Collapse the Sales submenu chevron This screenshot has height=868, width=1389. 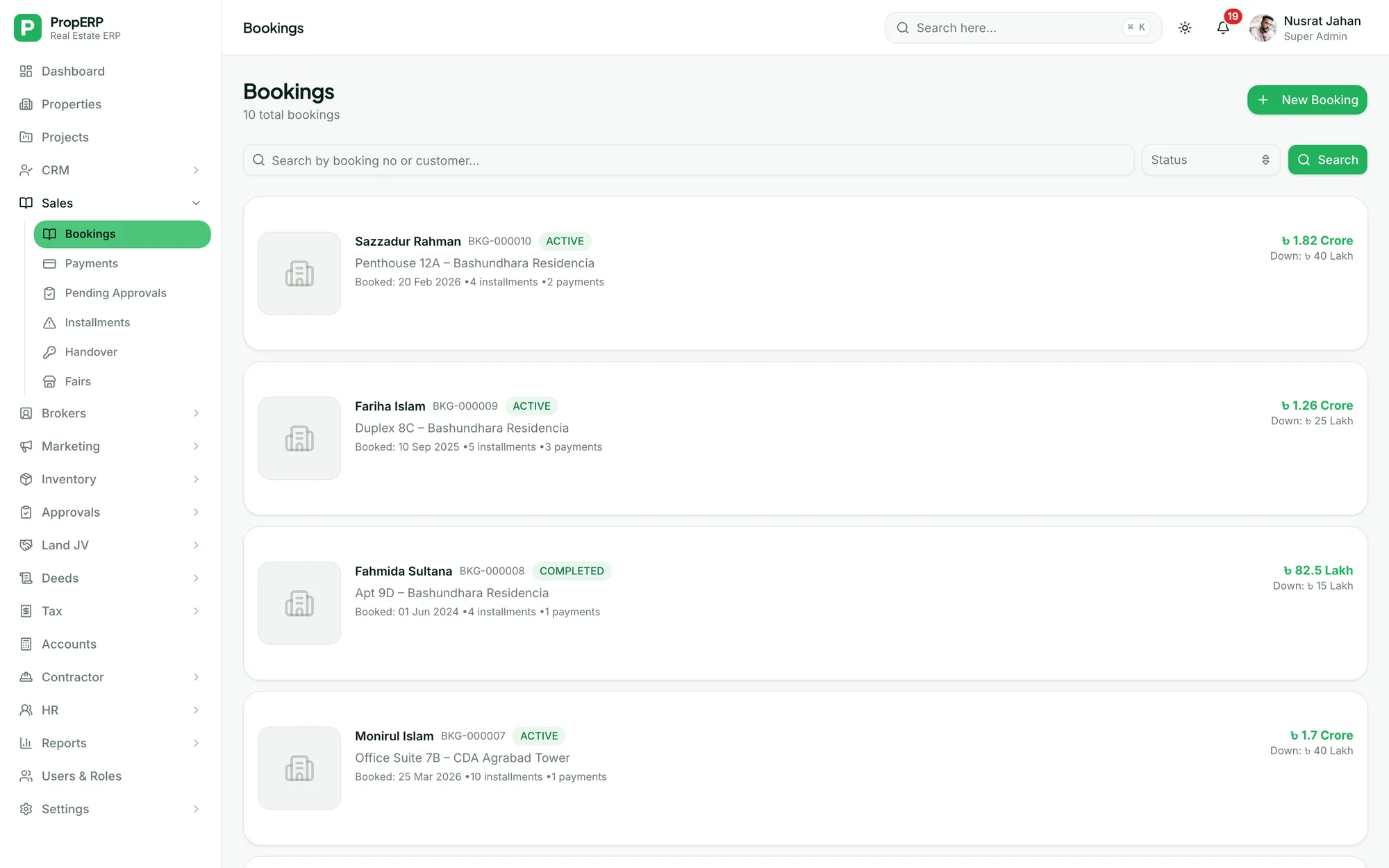(x=196, y=203)
